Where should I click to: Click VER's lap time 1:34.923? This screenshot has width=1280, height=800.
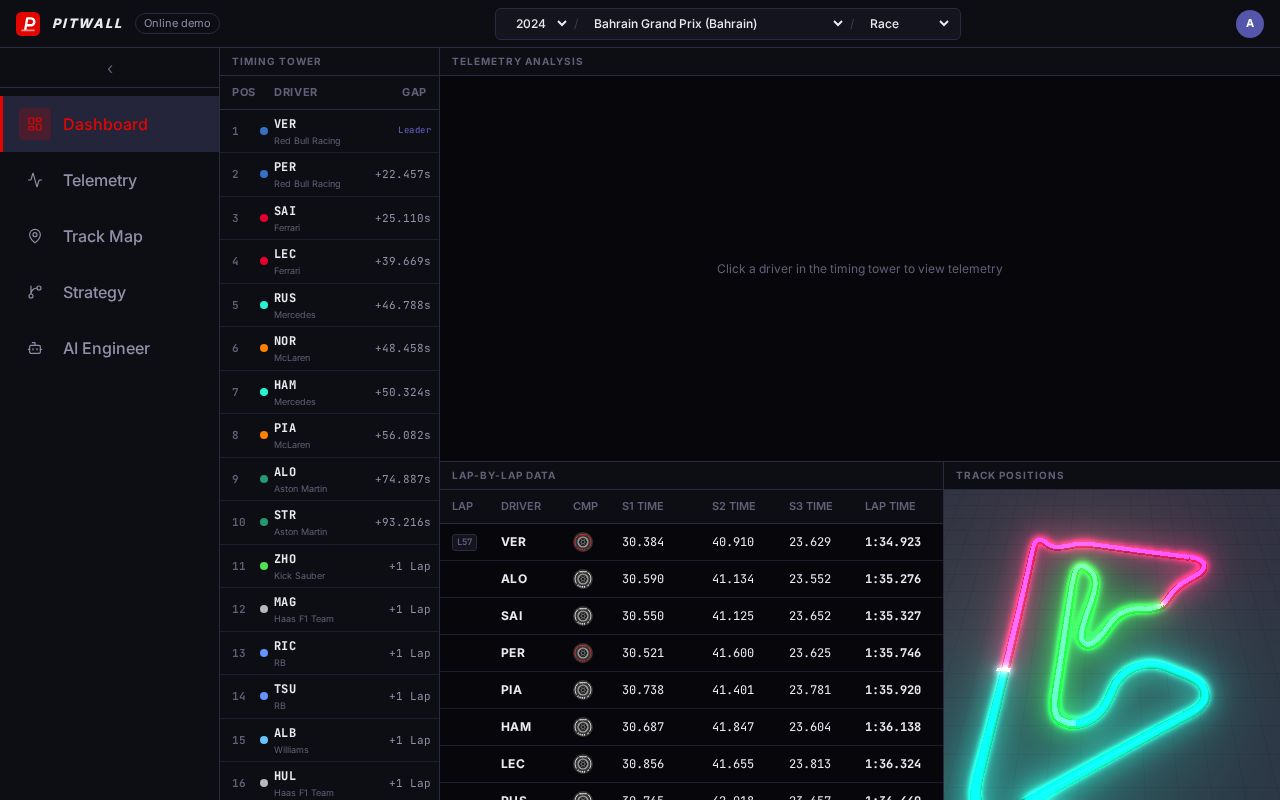(x=893, y=542)
